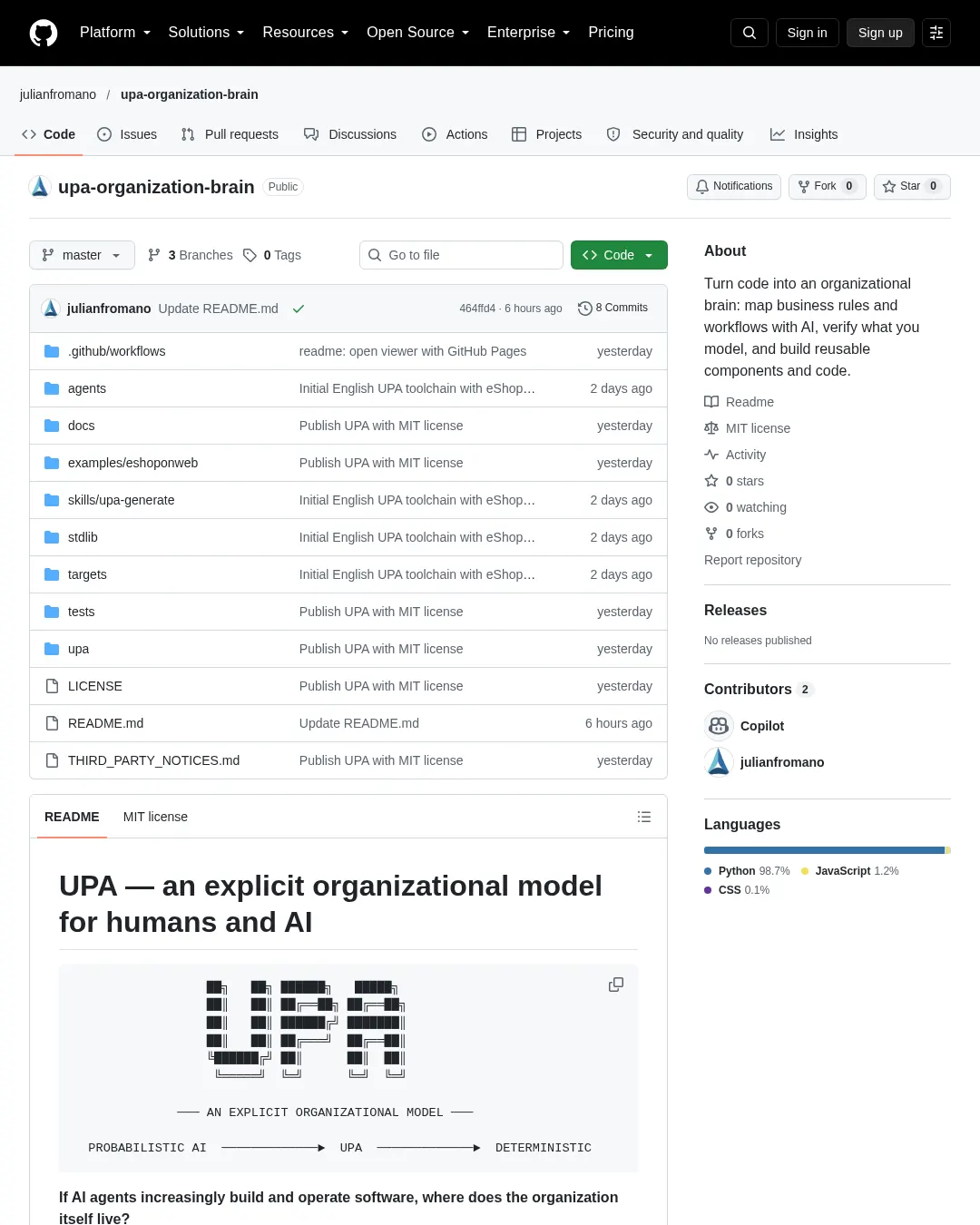Click the README.md file icon
The image size is (980, 1225).
click(x=52, y=723)
